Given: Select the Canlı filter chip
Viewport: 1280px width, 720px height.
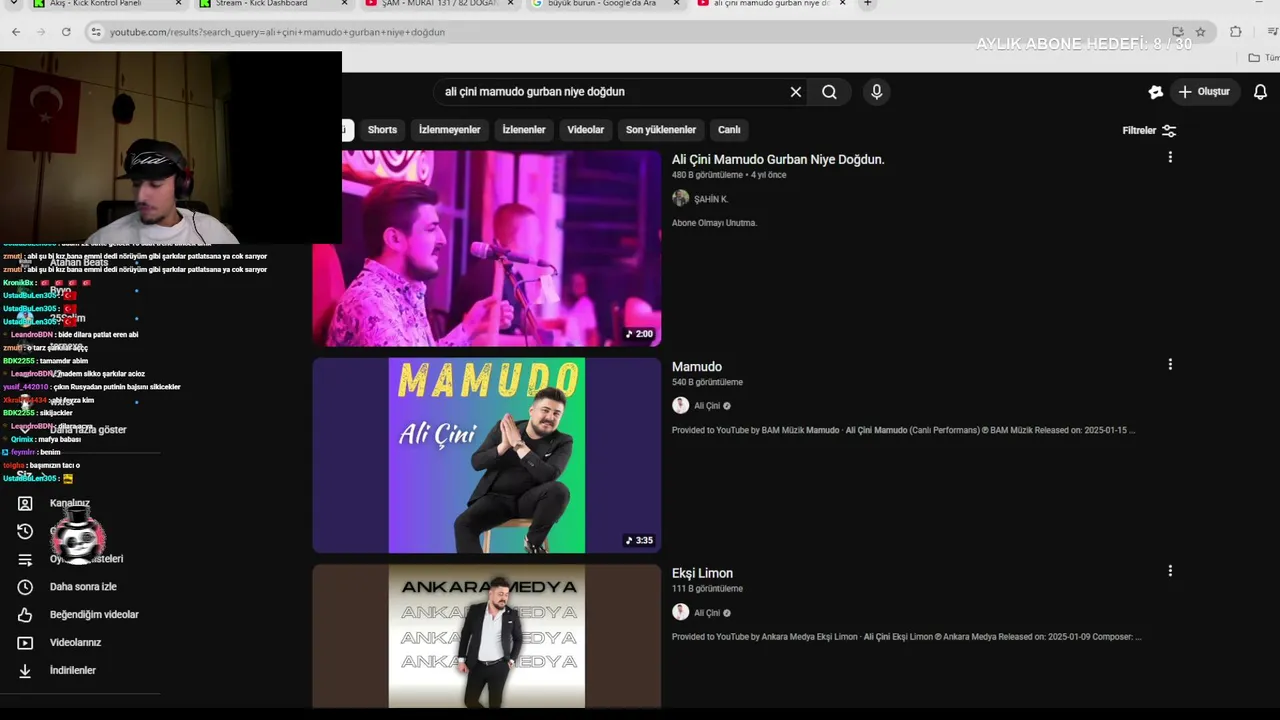Looking at the screenshot, I should [729, 130].
